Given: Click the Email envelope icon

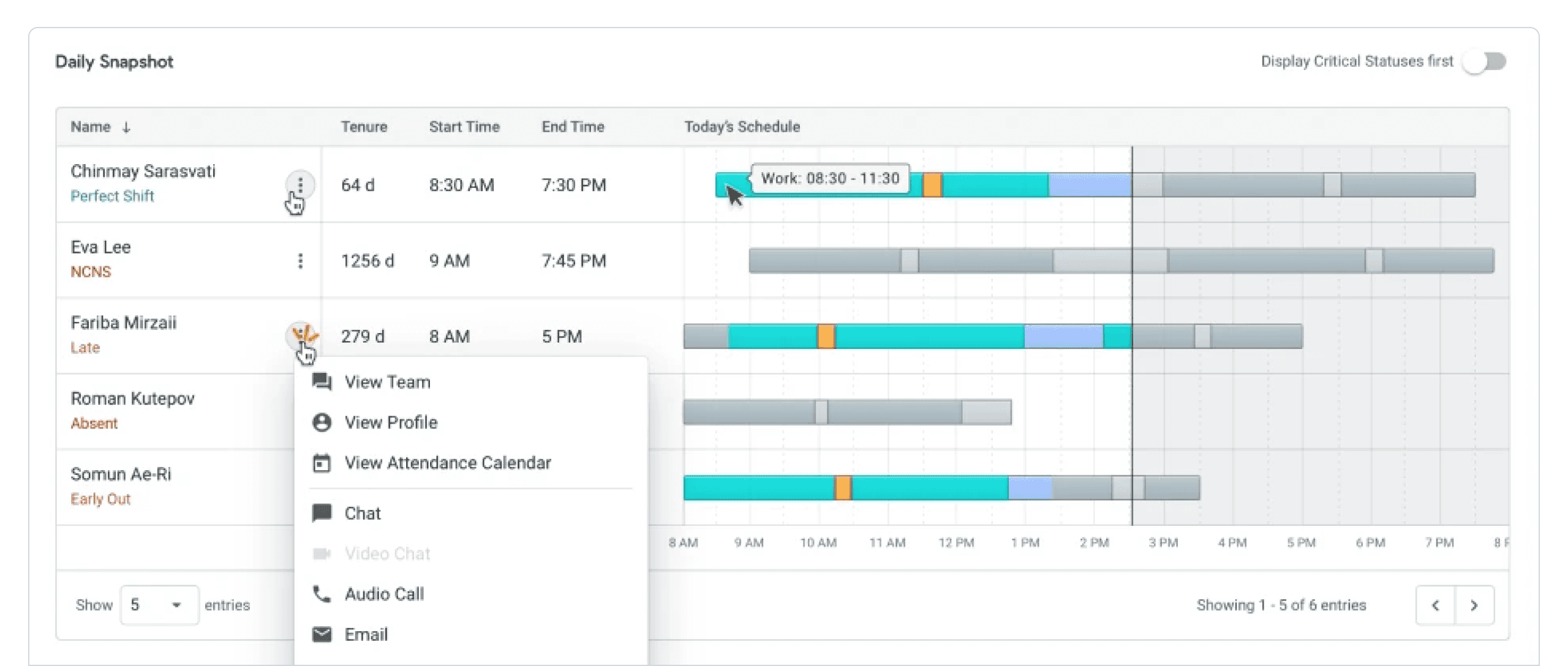Looking at the screenshot, I should coord(322,634).
